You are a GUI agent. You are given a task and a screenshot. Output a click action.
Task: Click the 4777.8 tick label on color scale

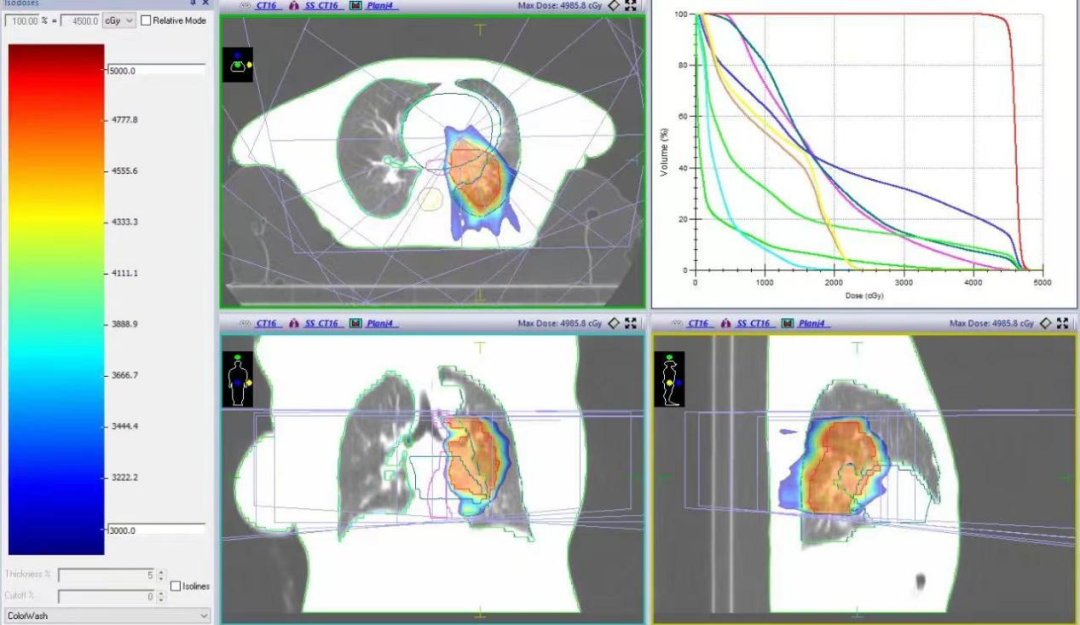click(125, 120)
